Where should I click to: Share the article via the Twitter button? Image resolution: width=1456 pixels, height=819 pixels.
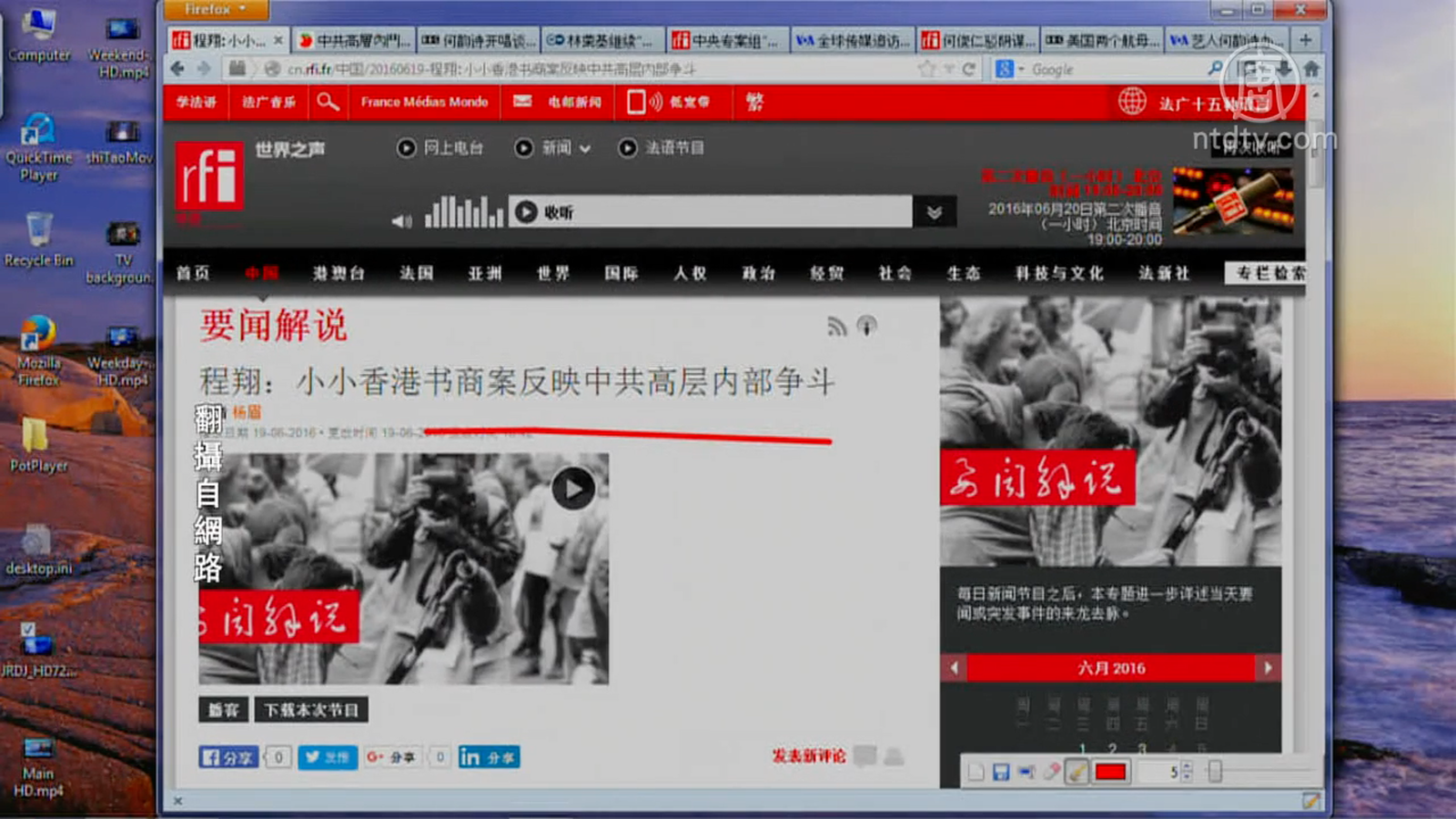328,757
